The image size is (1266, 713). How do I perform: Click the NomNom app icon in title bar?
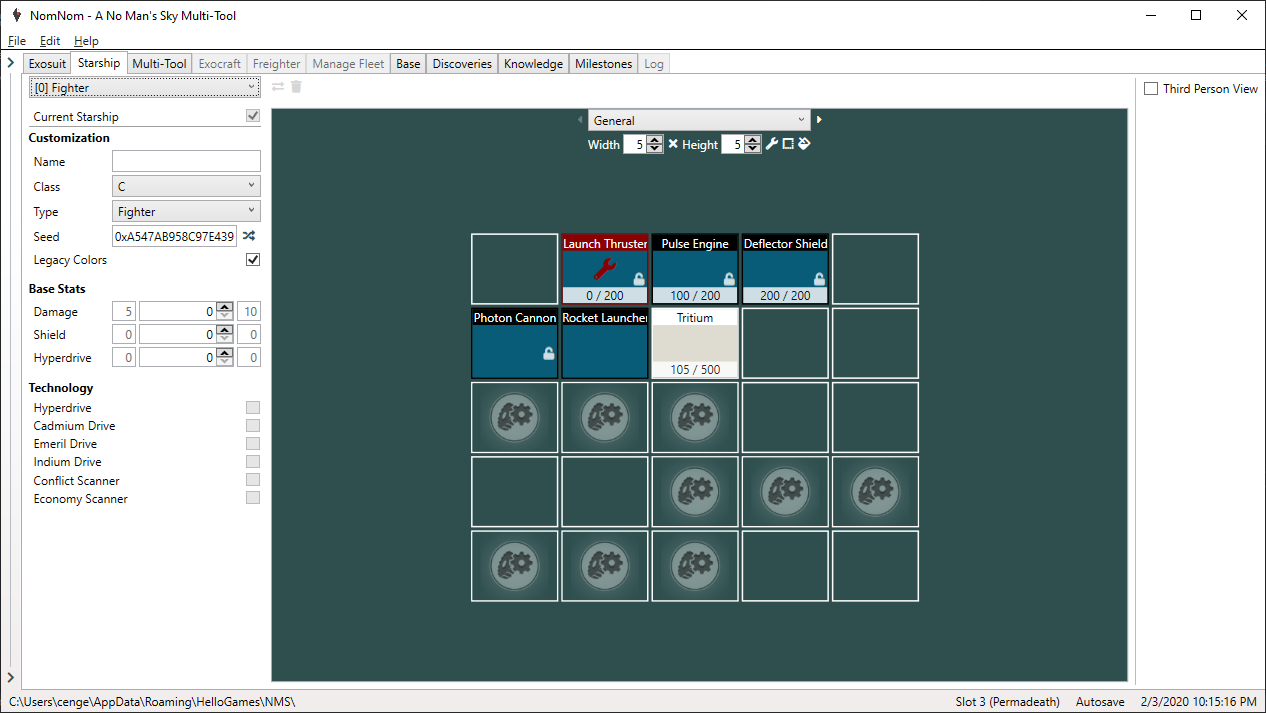(15, 16)
